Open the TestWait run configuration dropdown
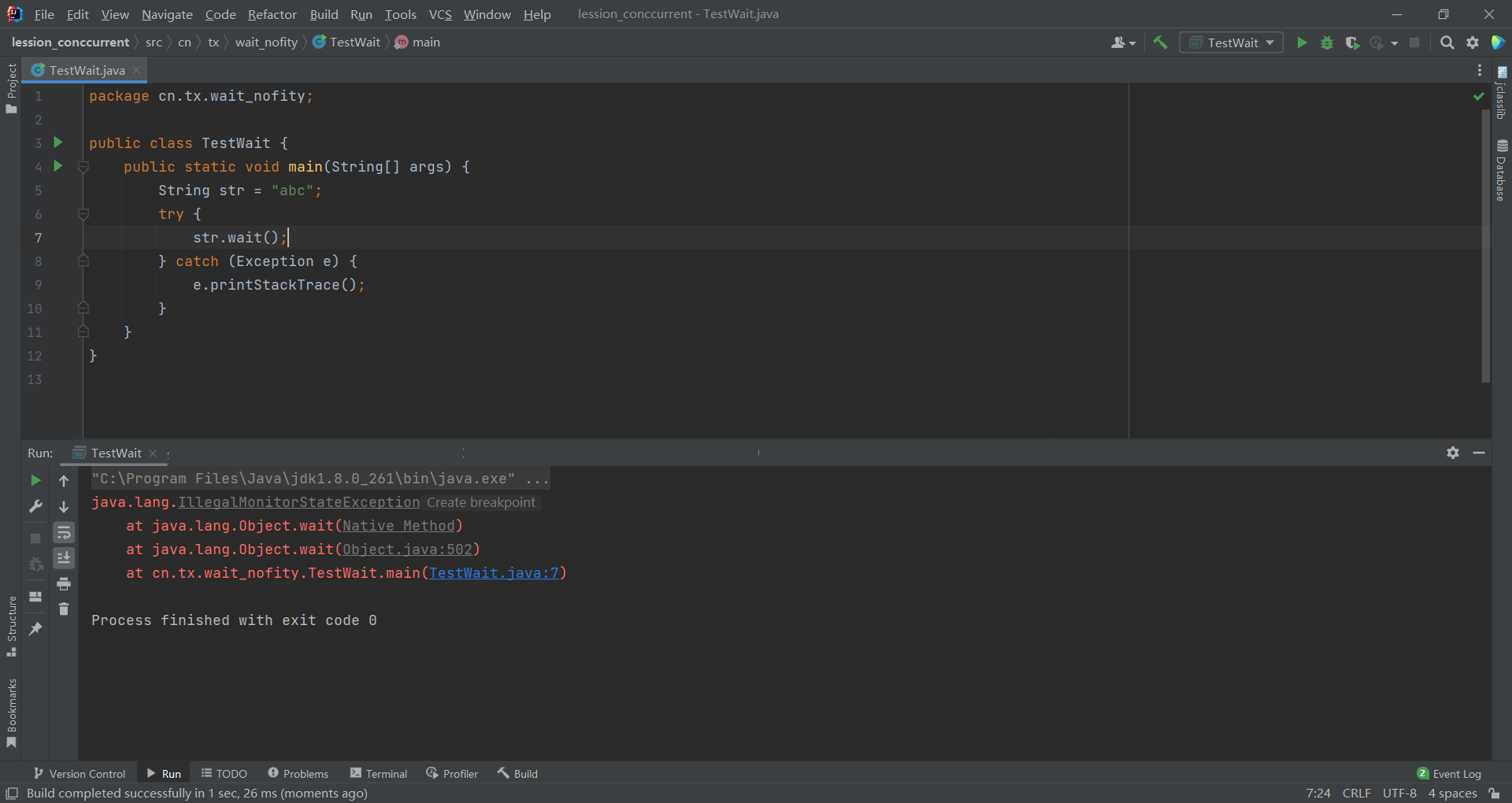Image resolution: width=1512 pixels, height=803 pixels. click(x=1232, y=43)
